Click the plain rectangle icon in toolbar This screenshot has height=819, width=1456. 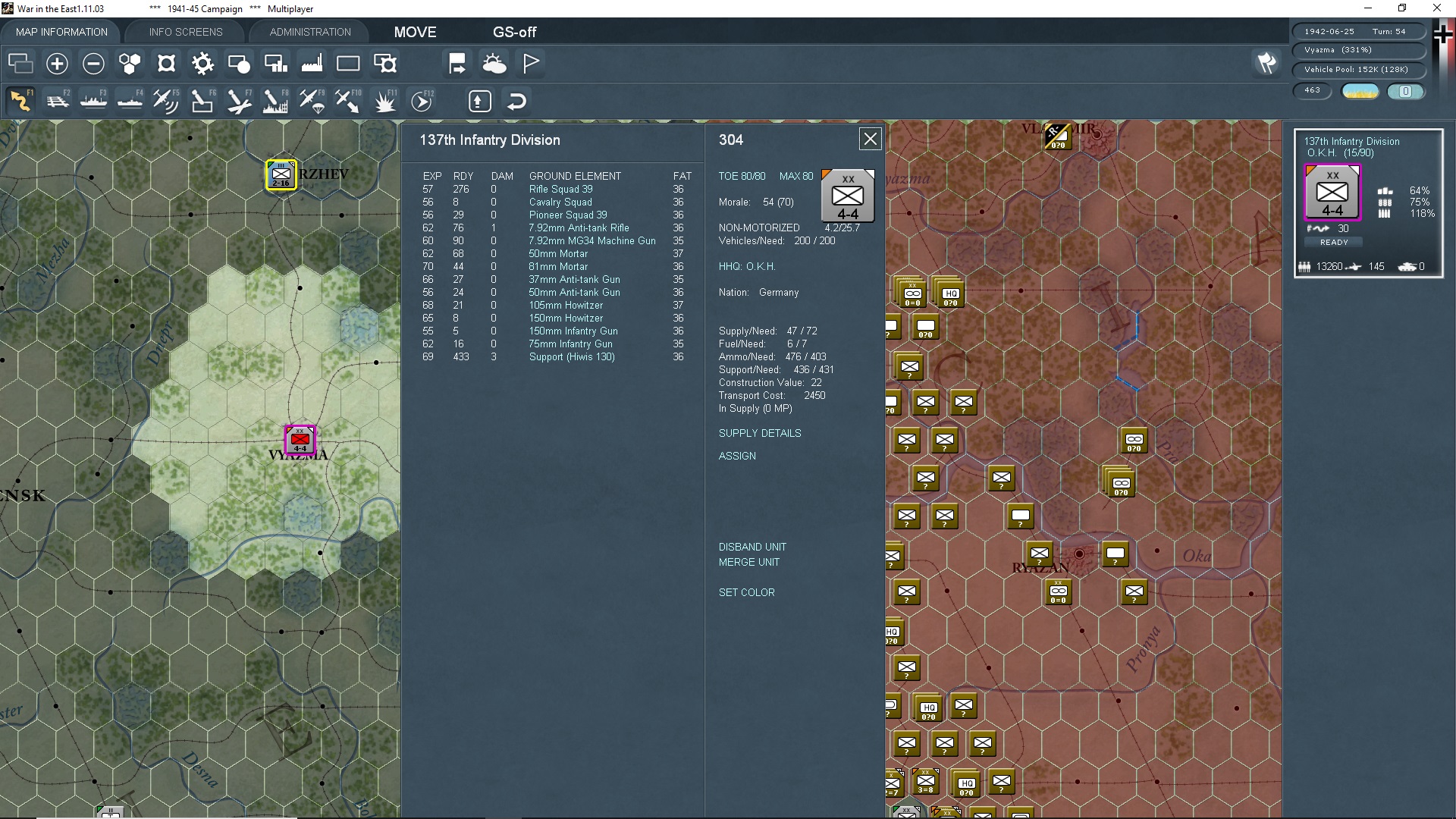click(x=348, y=63)
